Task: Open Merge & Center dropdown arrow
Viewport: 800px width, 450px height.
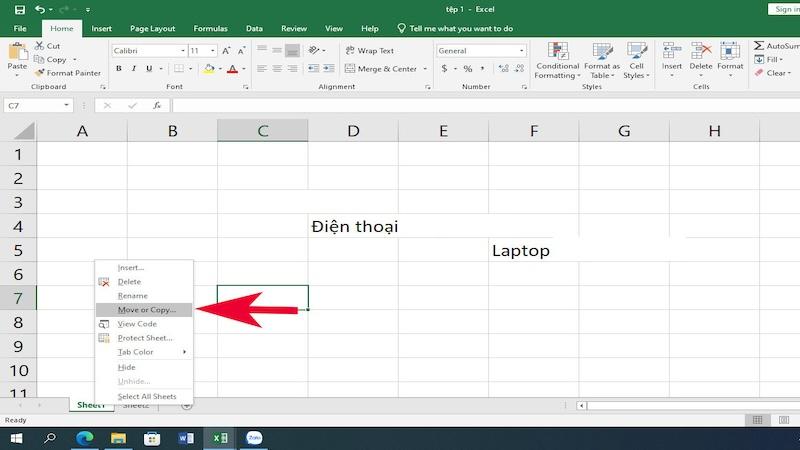Action: [425, 68]
